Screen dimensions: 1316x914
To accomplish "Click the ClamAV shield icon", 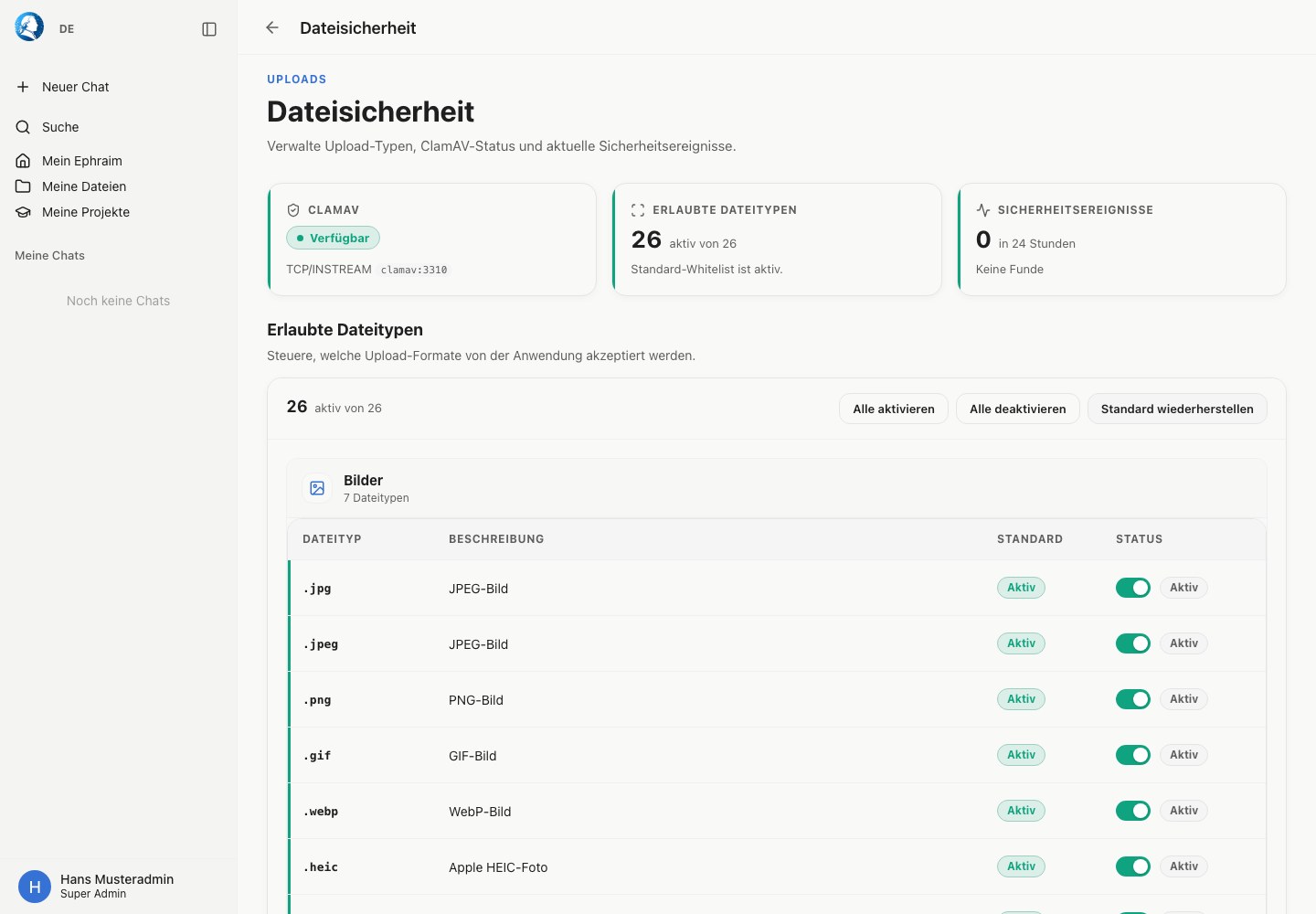I will click(x=293, y=210).
